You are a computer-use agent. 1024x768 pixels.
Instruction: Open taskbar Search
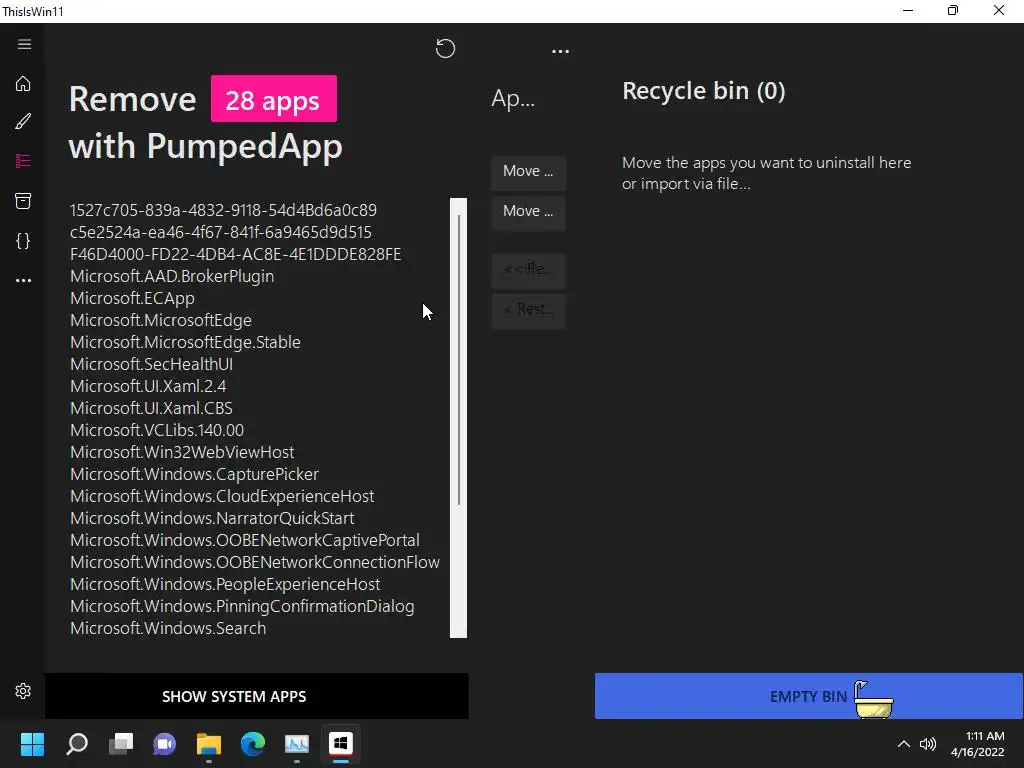[x=77, y=744]
